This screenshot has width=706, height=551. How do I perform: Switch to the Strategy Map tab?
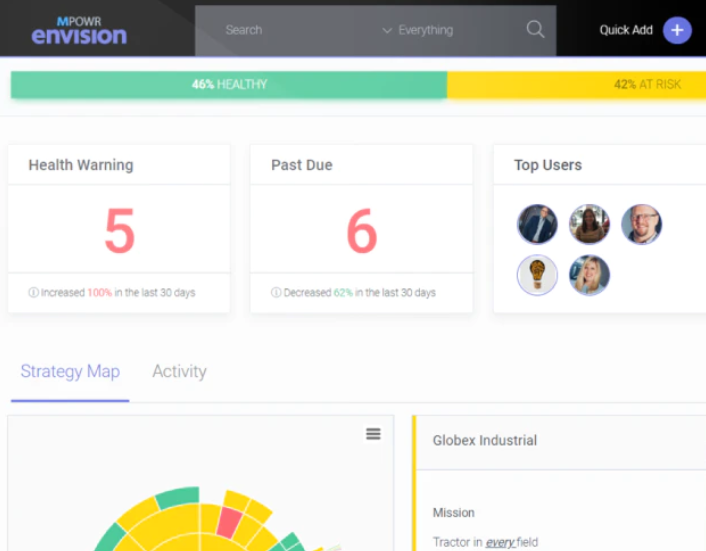point(70,372)
